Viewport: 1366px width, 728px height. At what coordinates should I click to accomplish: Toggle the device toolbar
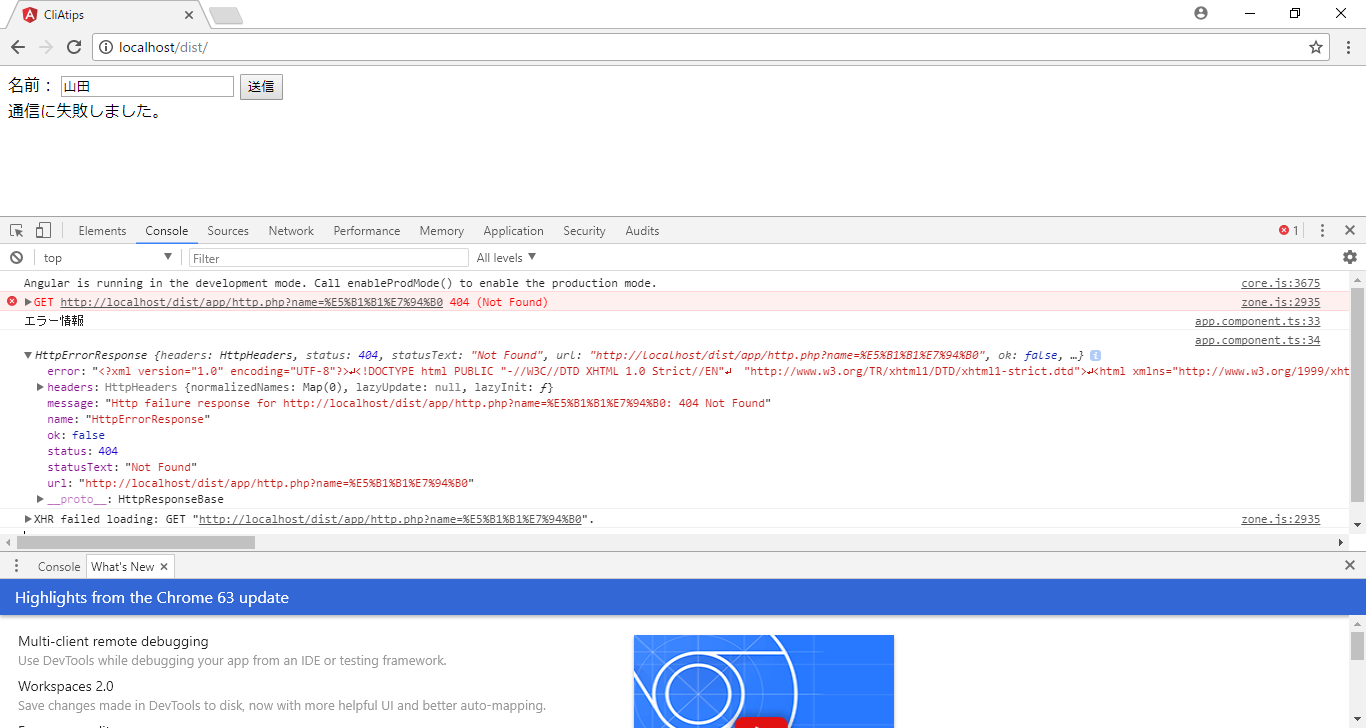point(43,230)
